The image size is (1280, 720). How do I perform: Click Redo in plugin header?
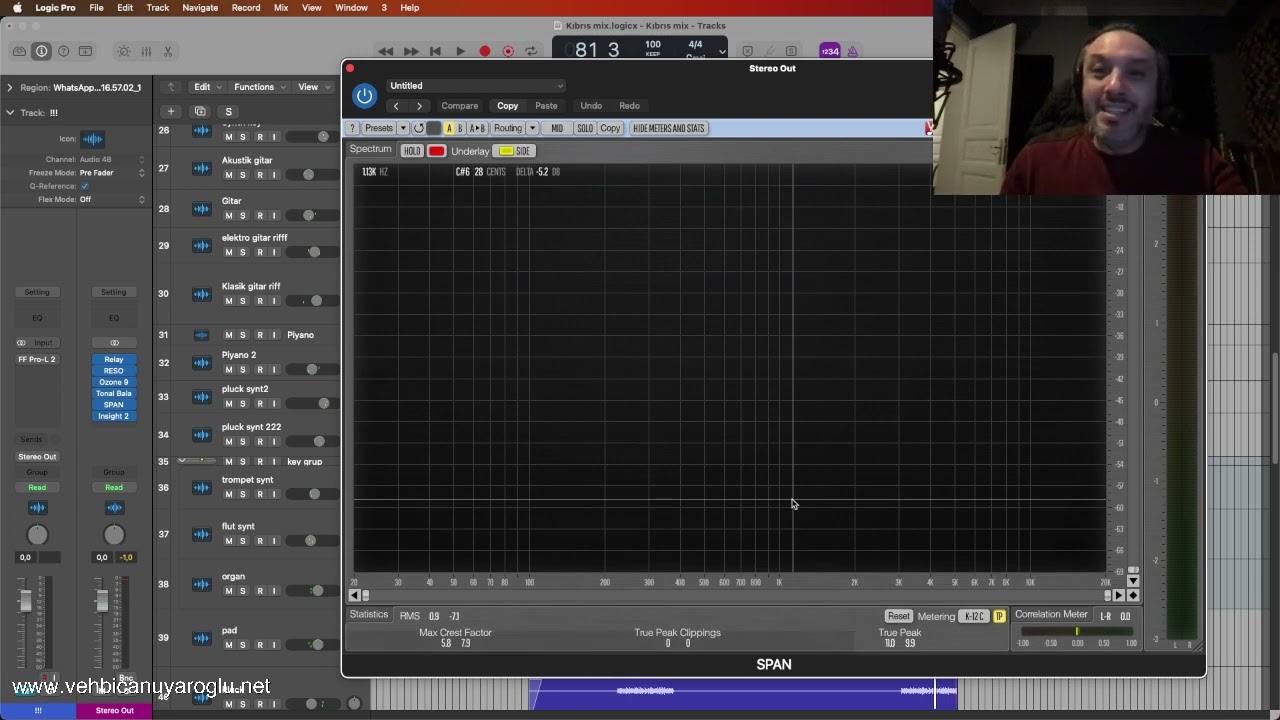tap(629, 106)
